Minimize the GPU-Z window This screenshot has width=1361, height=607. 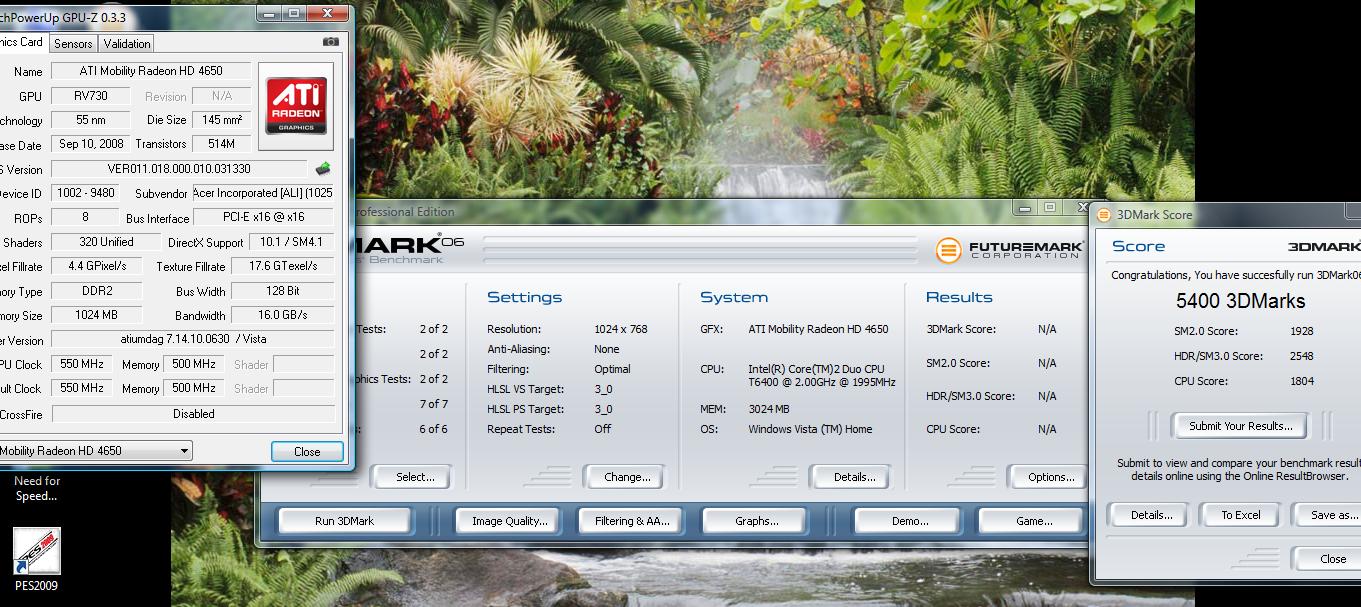[x=270, y=14]
